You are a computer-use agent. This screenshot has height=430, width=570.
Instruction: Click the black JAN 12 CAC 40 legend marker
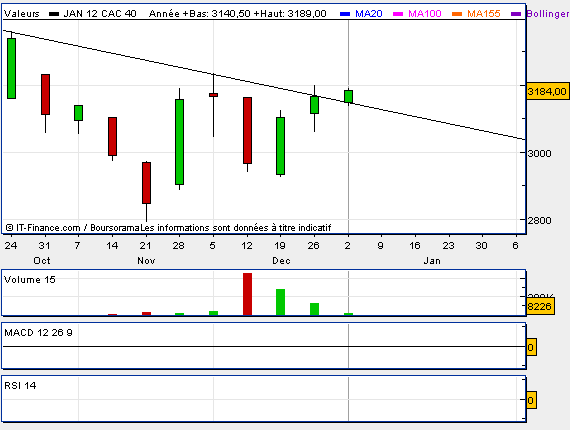click(54, 14)
